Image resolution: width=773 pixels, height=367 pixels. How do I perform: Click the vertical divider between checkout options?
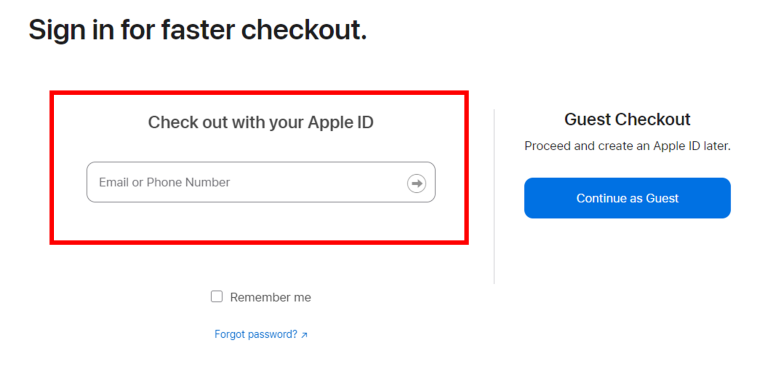494,196
